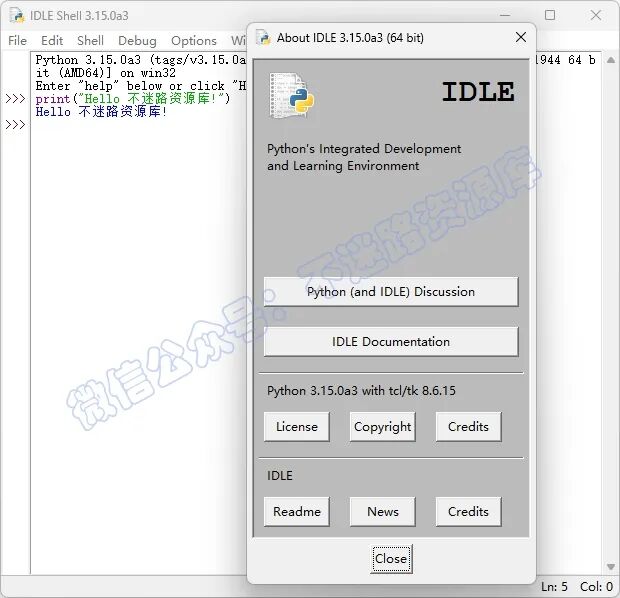Click the IDLE Shell window title icon
This screenshot has height=598, width=620.
point(17,16)
